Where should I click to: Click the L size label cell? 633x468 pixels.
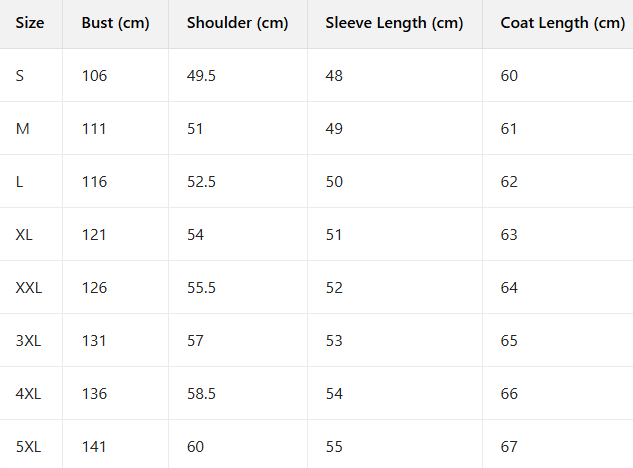[x=20, y=182]
